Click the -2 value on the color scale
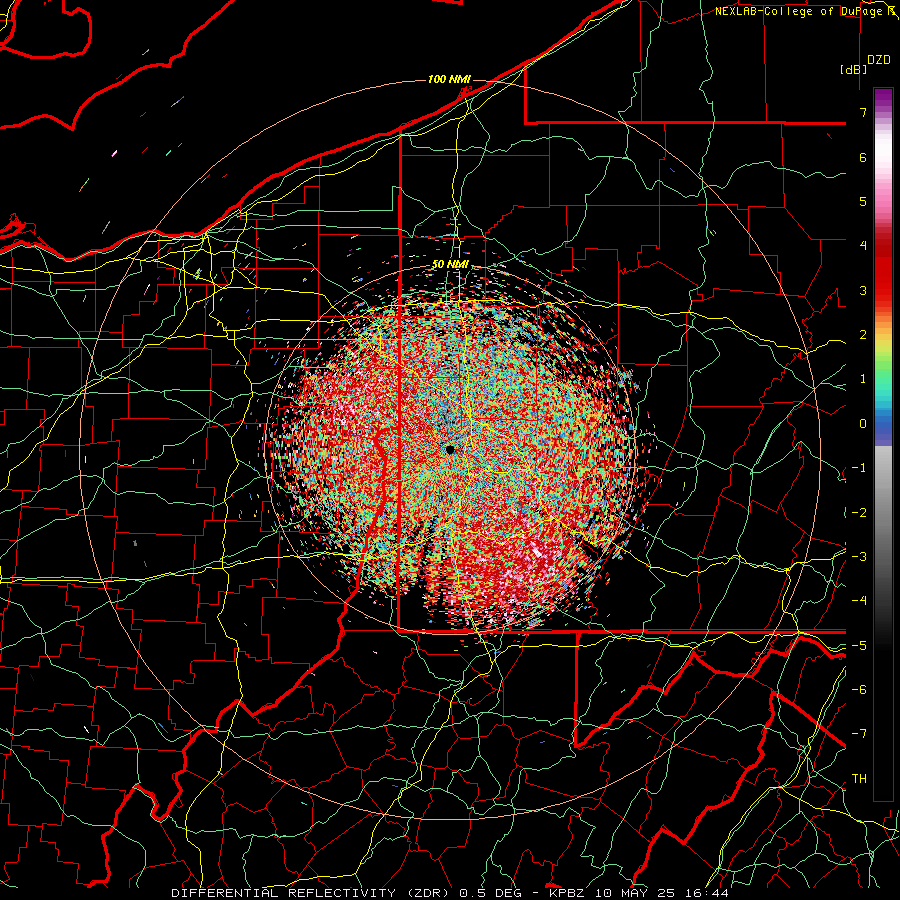The height and width of the screenshot is (900, 900). coord(859,513)
